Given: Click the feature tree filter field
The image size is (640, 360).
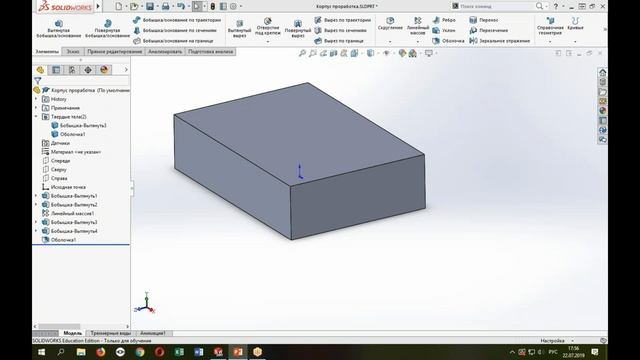Looking at the screenshot, I should point(85,80).
